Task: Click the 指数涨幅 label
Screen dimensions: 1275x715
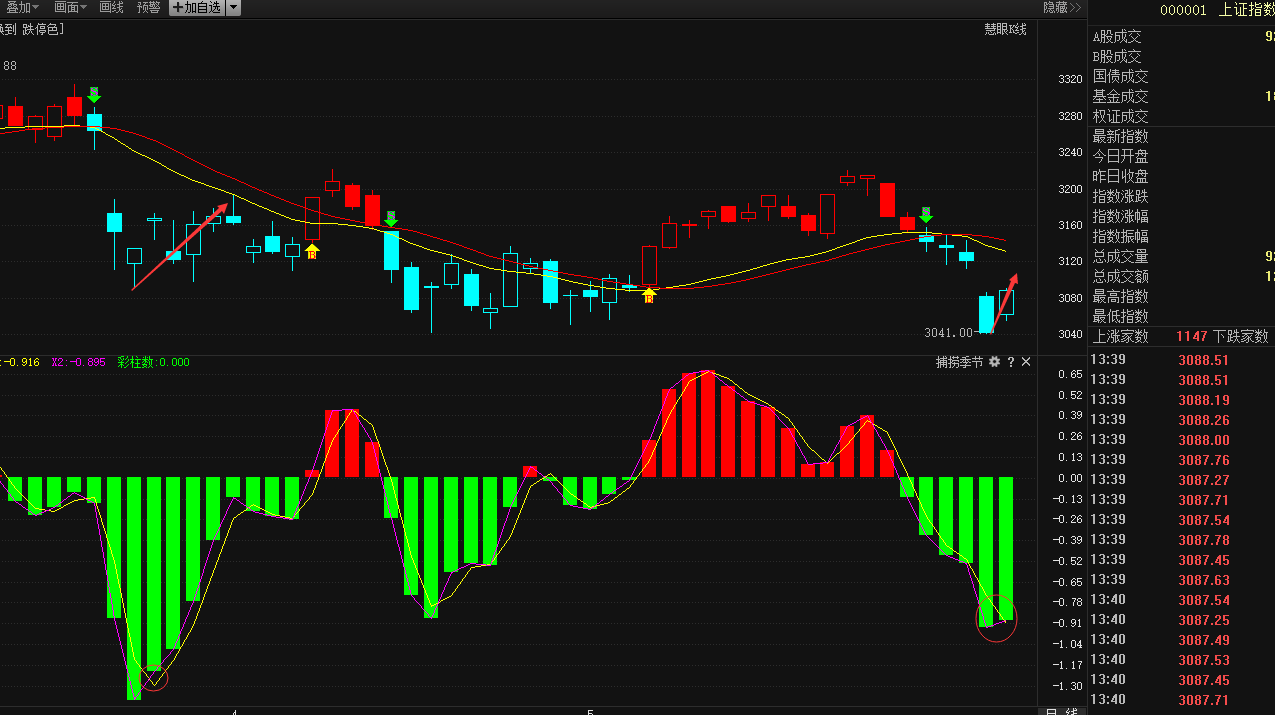Action: click(x=1120, y=216)
